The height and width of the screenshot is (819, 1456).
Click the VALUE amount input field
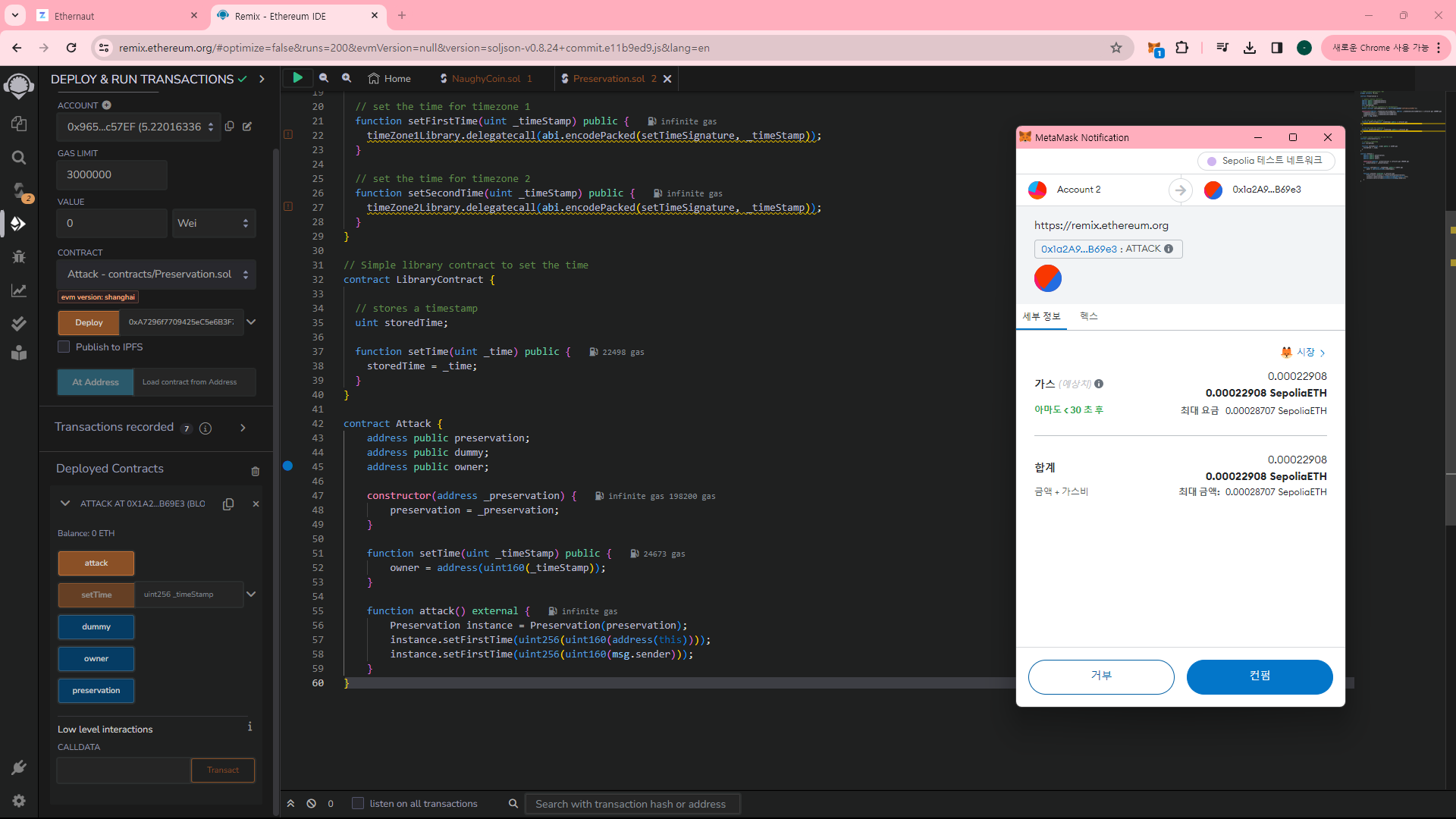pyautogui.click(x=111, y=224)
